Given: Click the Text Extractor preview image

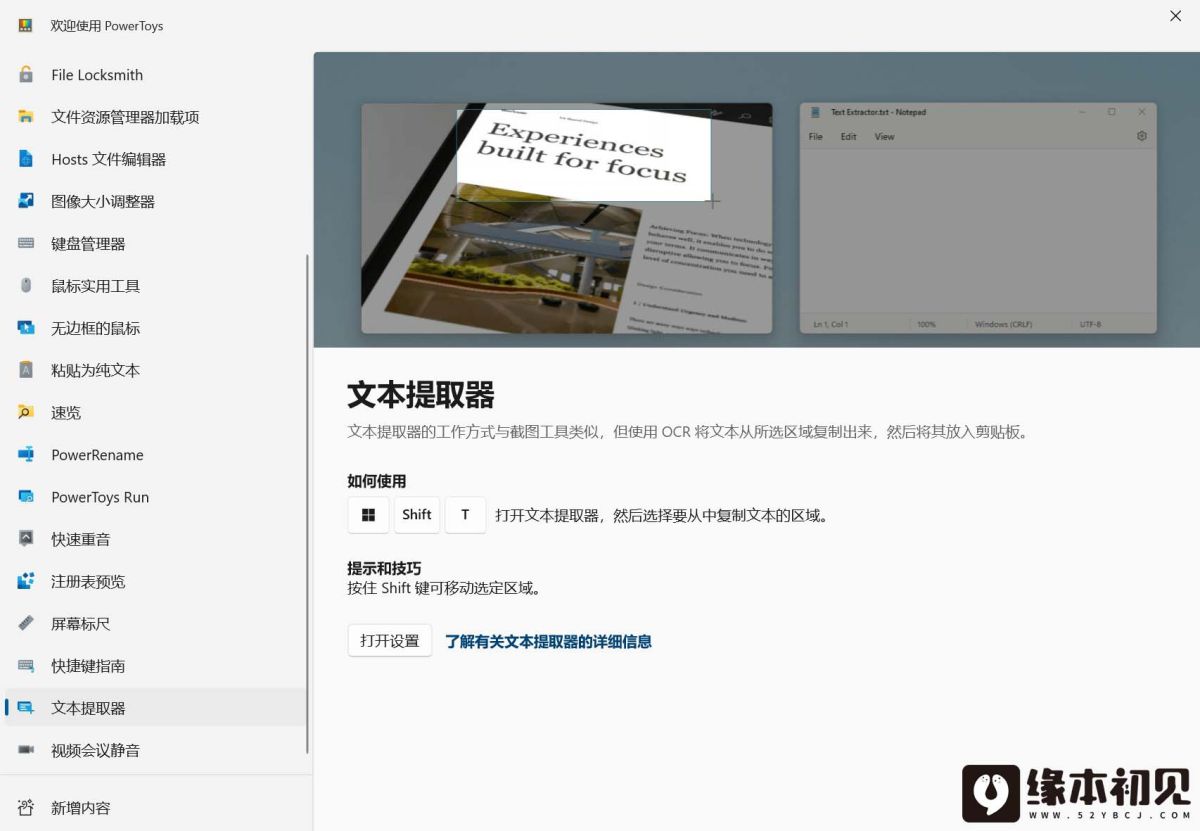Looking at the screenshot, I should [757, 200].
